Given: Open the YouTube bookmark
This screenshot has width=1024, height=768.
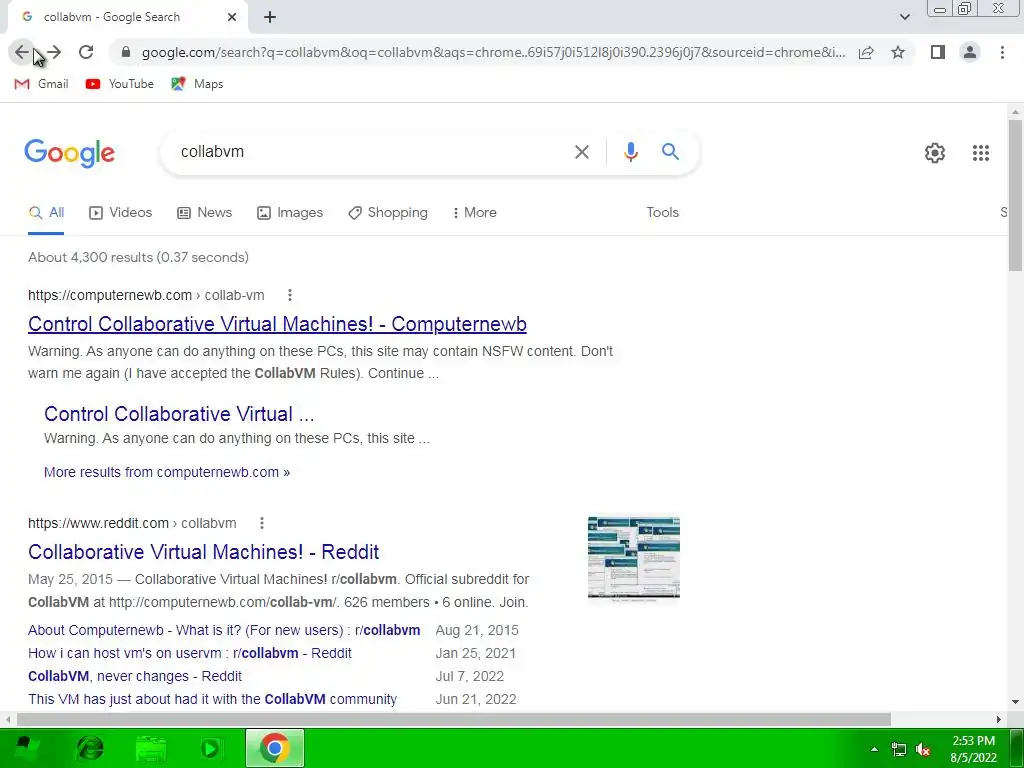Looking at the screenshot, I should pos(120,84).
